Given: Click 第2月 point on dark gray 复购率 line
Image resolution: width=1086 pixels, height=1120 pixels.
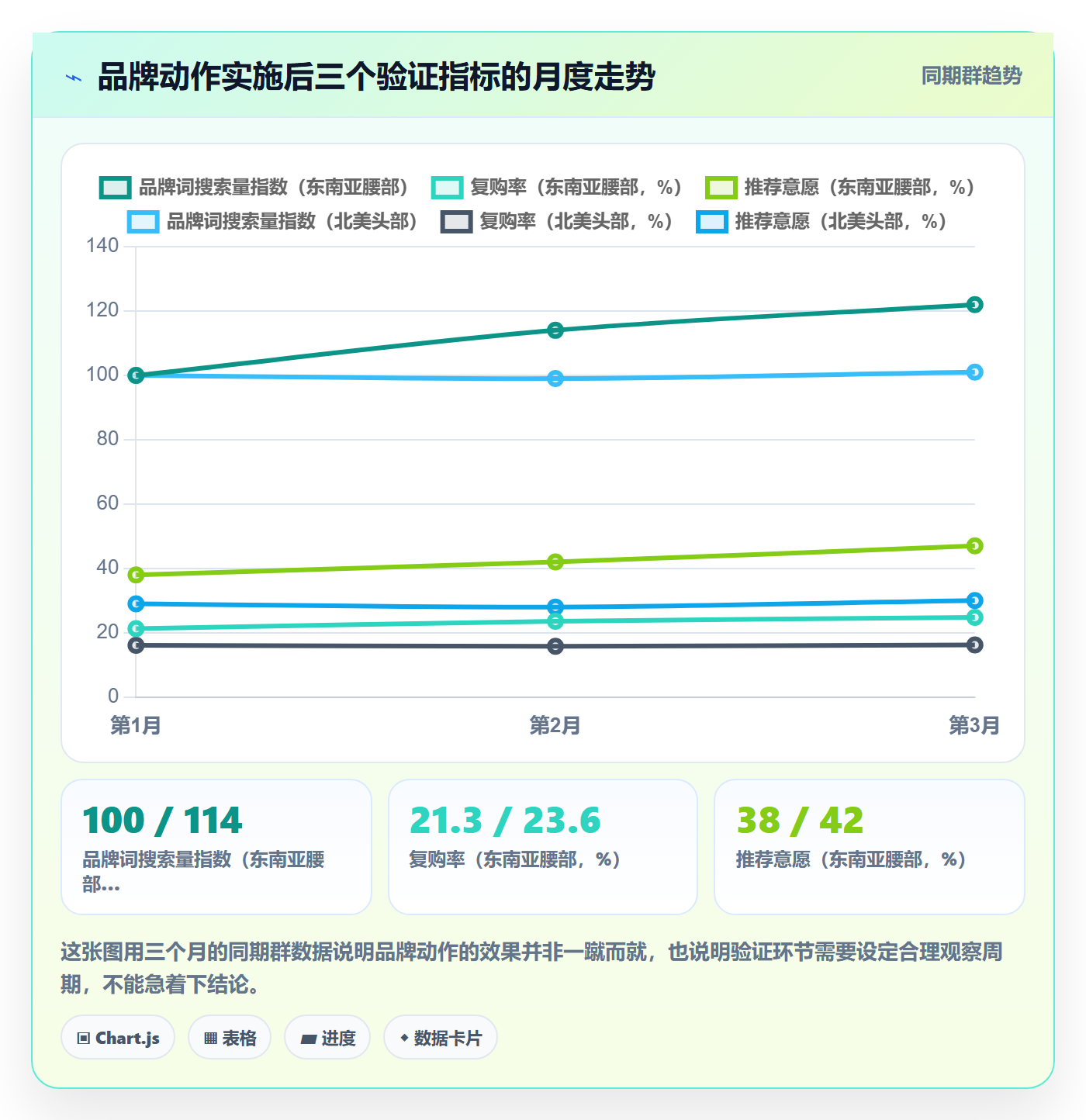Looking at the screenshot, I should tap(555, 646).
